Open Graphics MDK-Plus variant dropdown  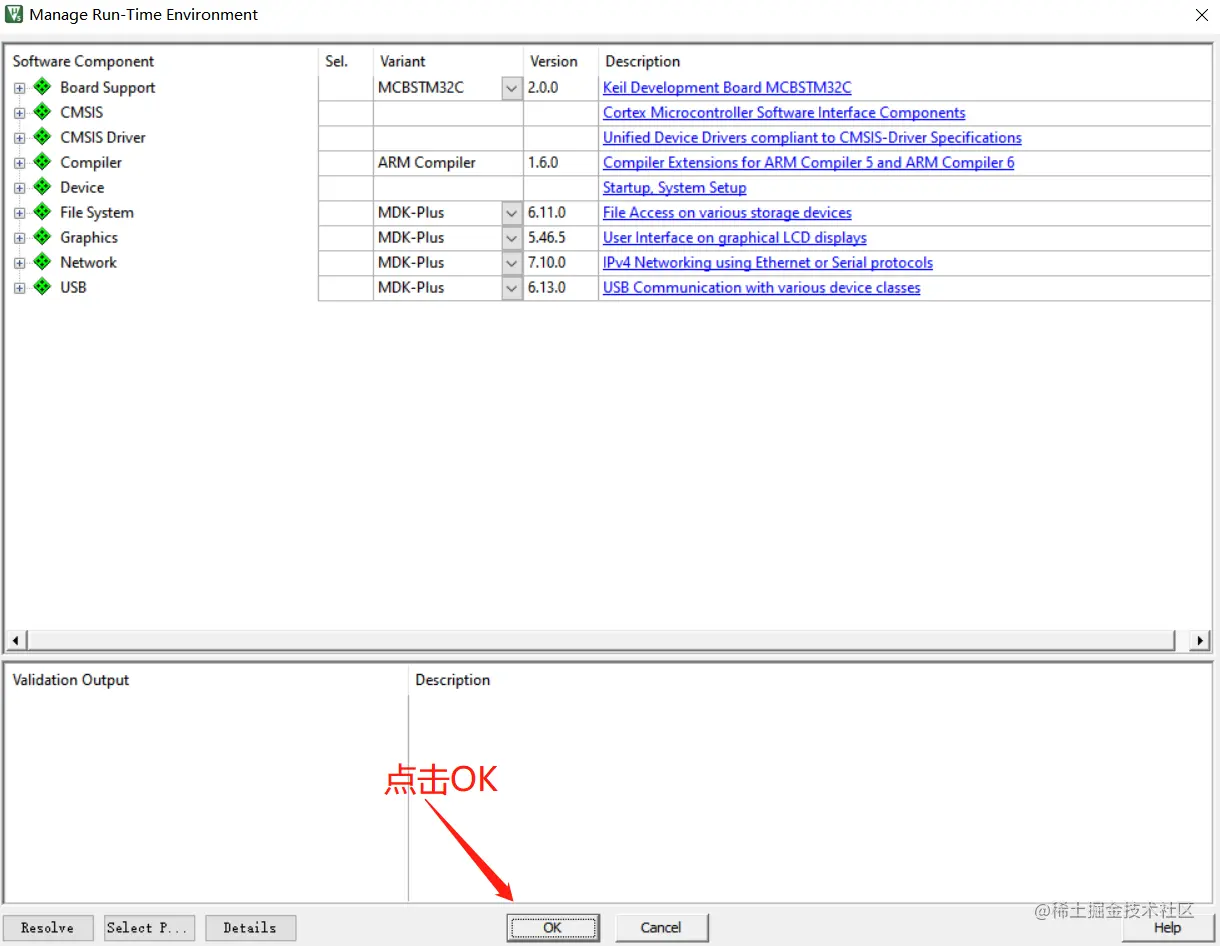pyautogui.click(x=512, y=238)
